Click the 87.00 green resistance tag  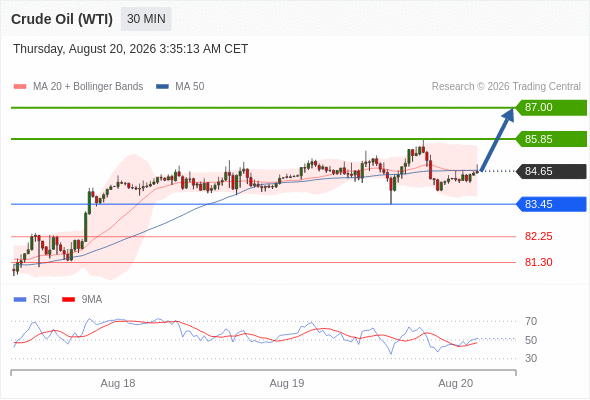(x=551, y=108)
